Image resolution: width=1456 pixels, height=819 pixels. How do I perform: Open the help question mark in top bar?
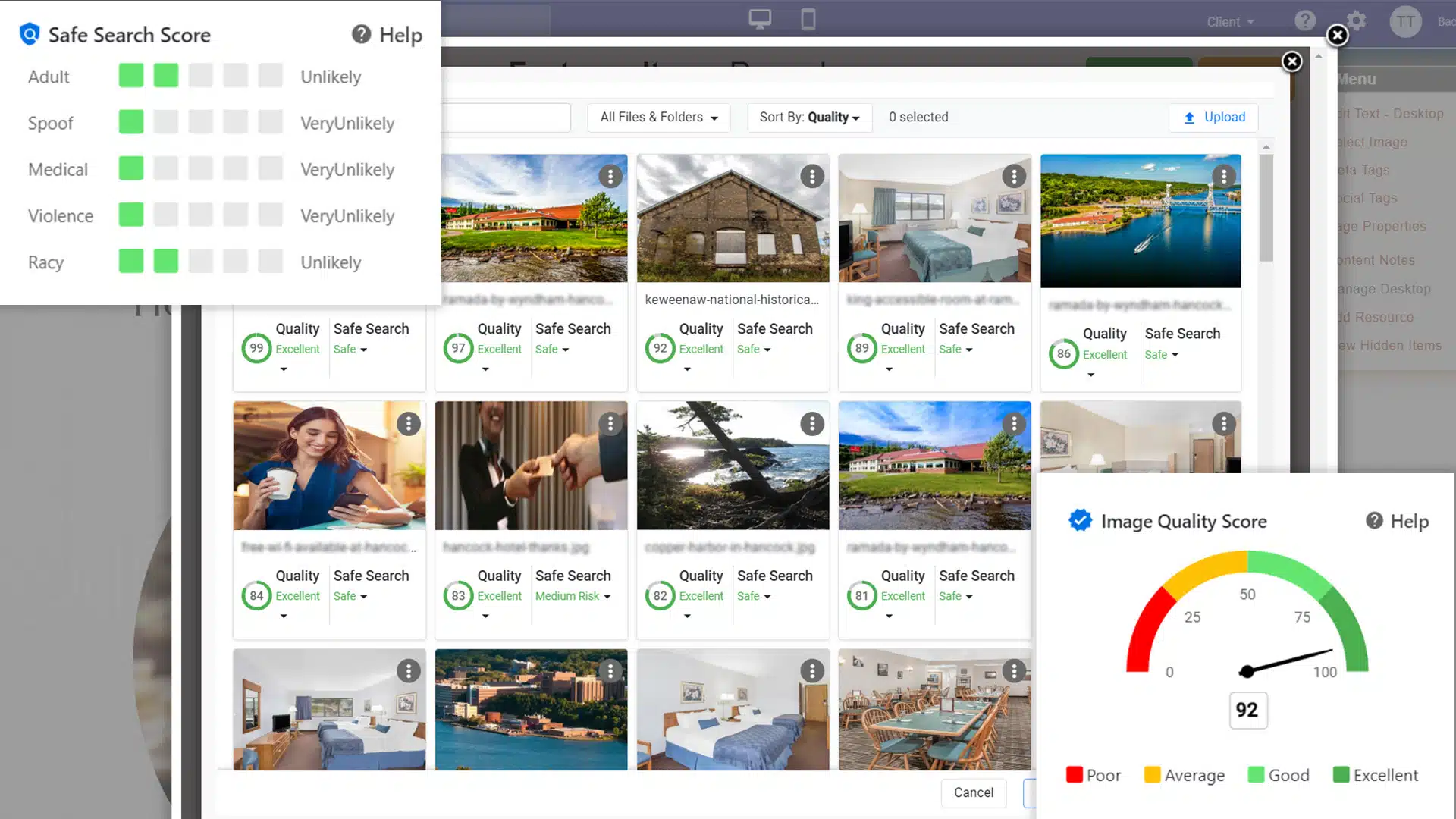tap(1305, 20)
